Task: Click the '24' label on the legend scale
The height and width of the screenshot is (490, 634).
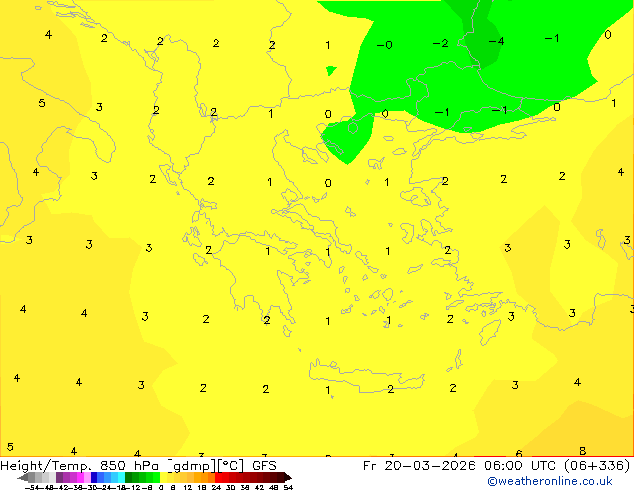Action: [216, 488]
